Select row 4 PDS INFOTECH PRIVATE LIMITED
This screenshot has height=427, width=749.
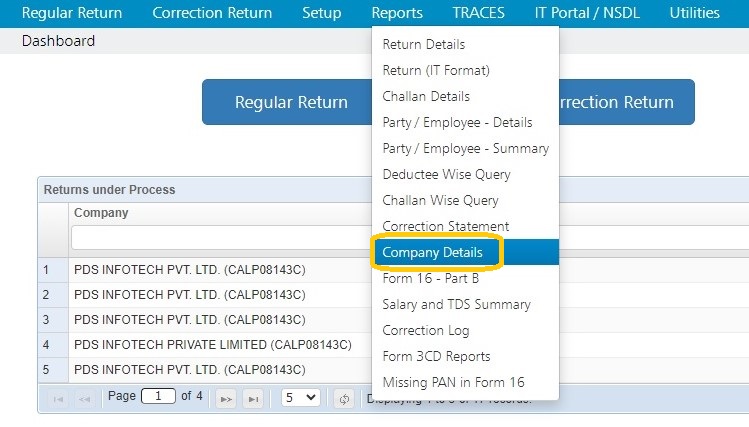coord(212,345)
